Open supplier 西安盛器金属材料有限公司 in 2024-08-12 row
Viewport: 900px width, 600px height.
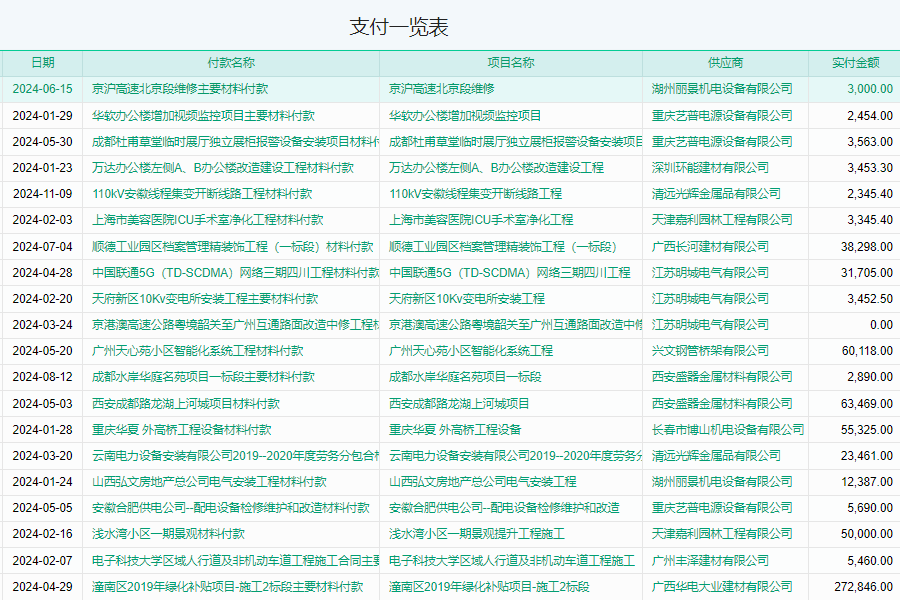[x=722, y=377]
